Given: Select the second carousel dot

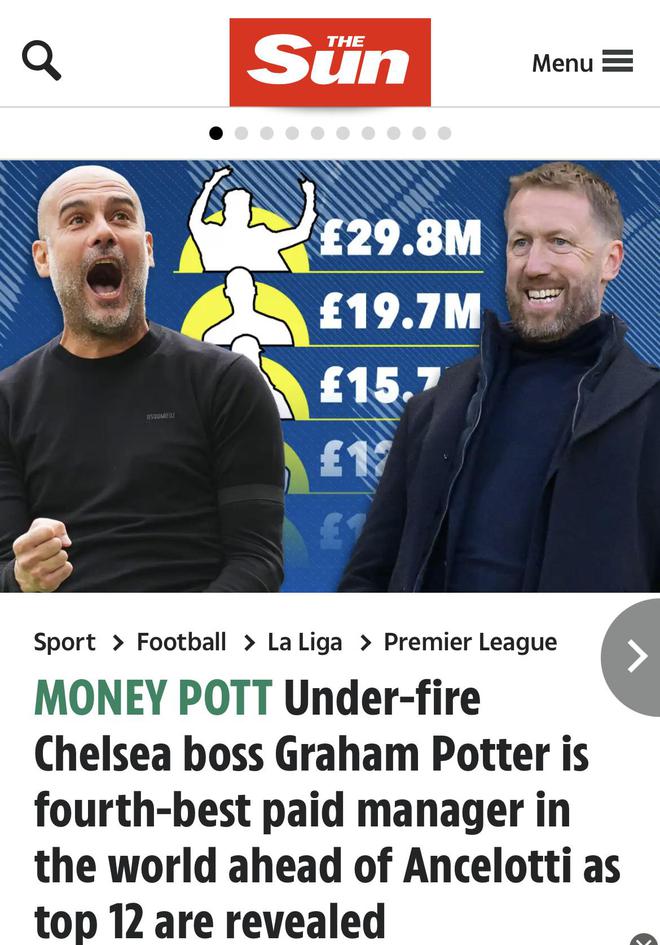Looking at the screenshot, I should [x=241, y=133].
